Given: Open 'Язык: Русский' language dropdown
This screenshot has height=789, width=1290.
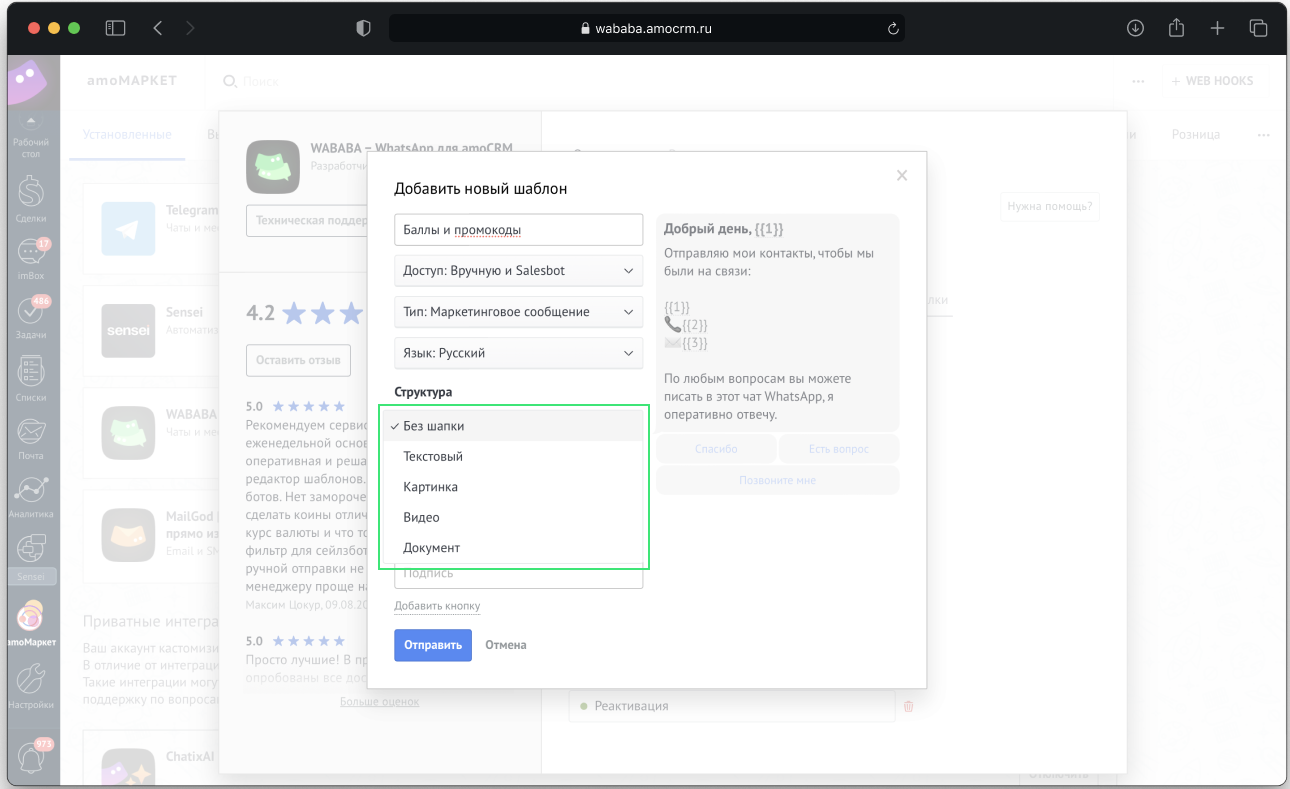Looking at the screenshot, I should (518, 353).
